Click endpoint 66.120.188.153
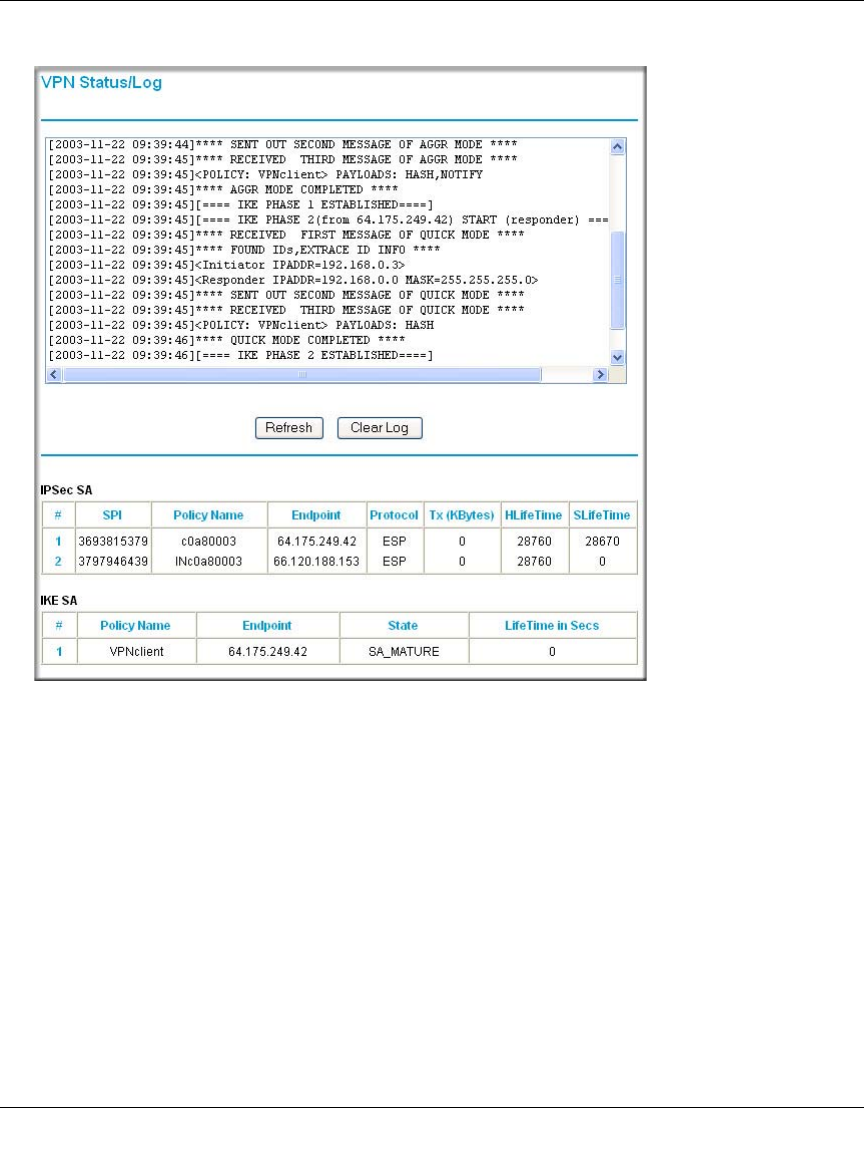The width and height of the screenshot is (864, 1170). click(316, 561)
